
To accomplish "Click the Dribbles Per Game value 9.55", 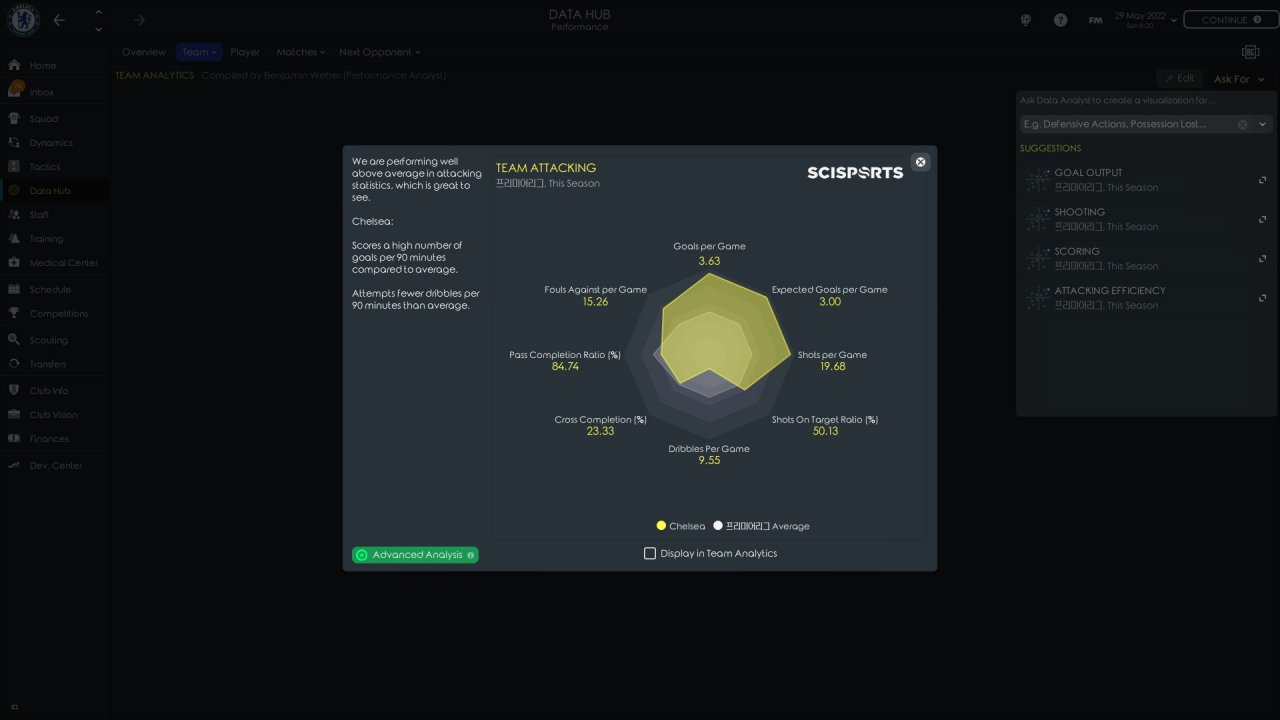I will [x=709, y=461].
